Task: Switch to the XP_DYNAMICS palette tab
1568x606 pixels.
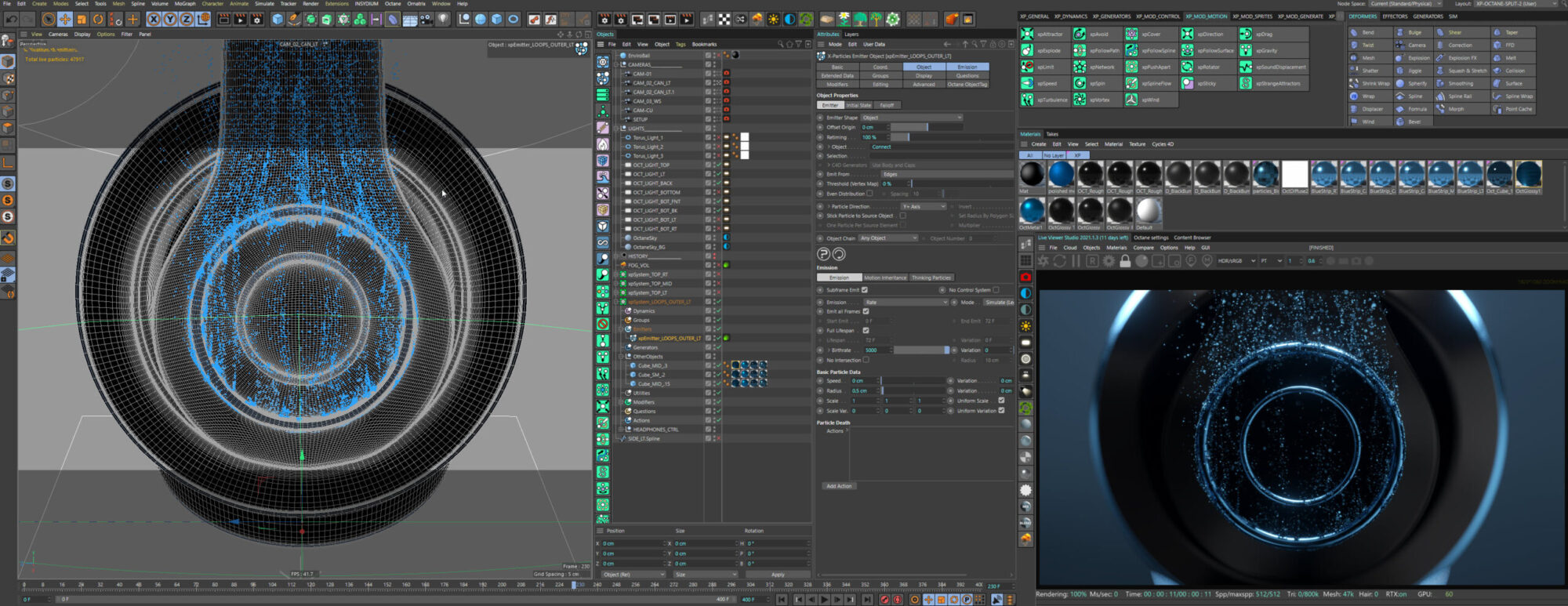Action: coord(1070,16)
